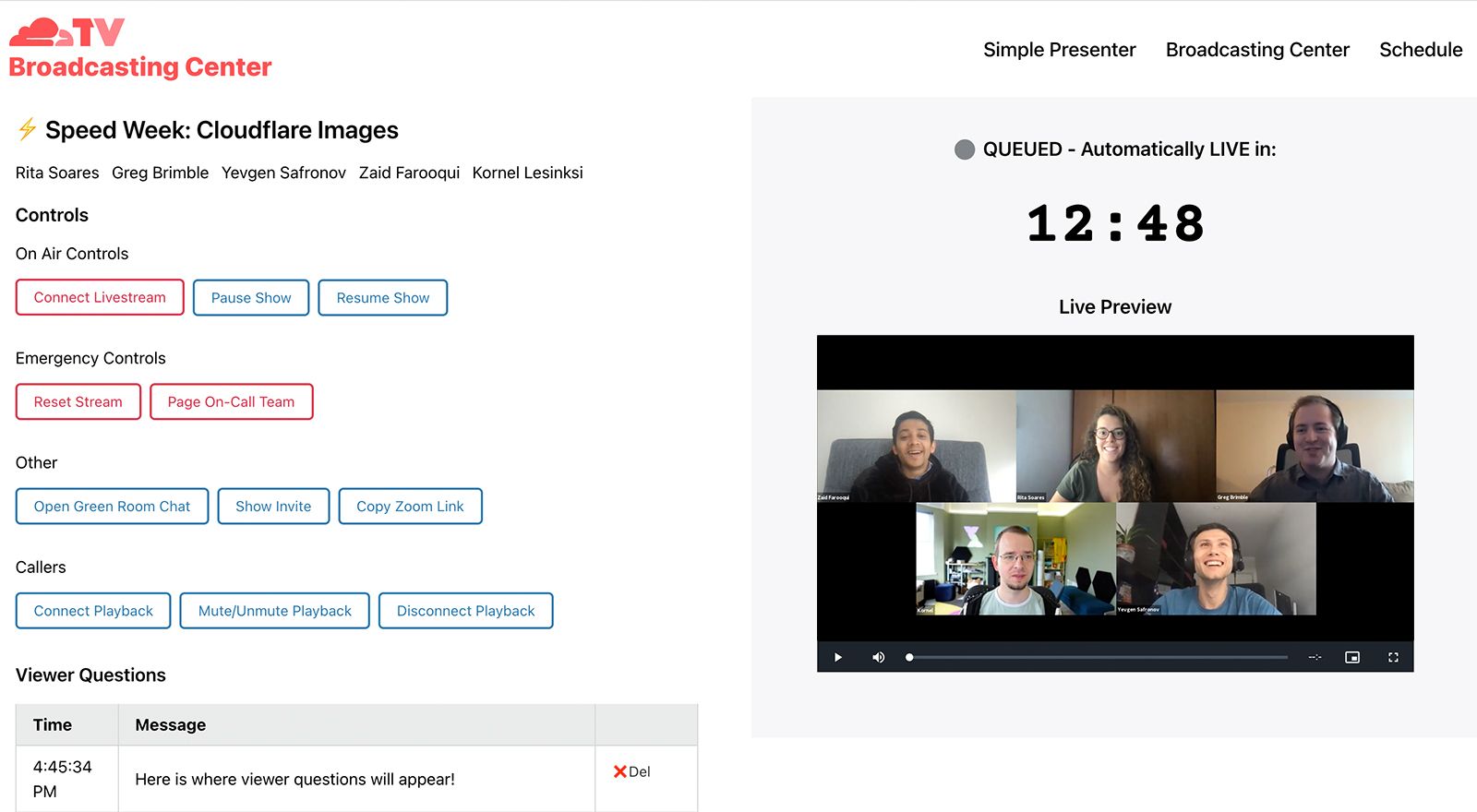Click Connect Playback
Screen dimensions: 1477x812
[93, 611]
